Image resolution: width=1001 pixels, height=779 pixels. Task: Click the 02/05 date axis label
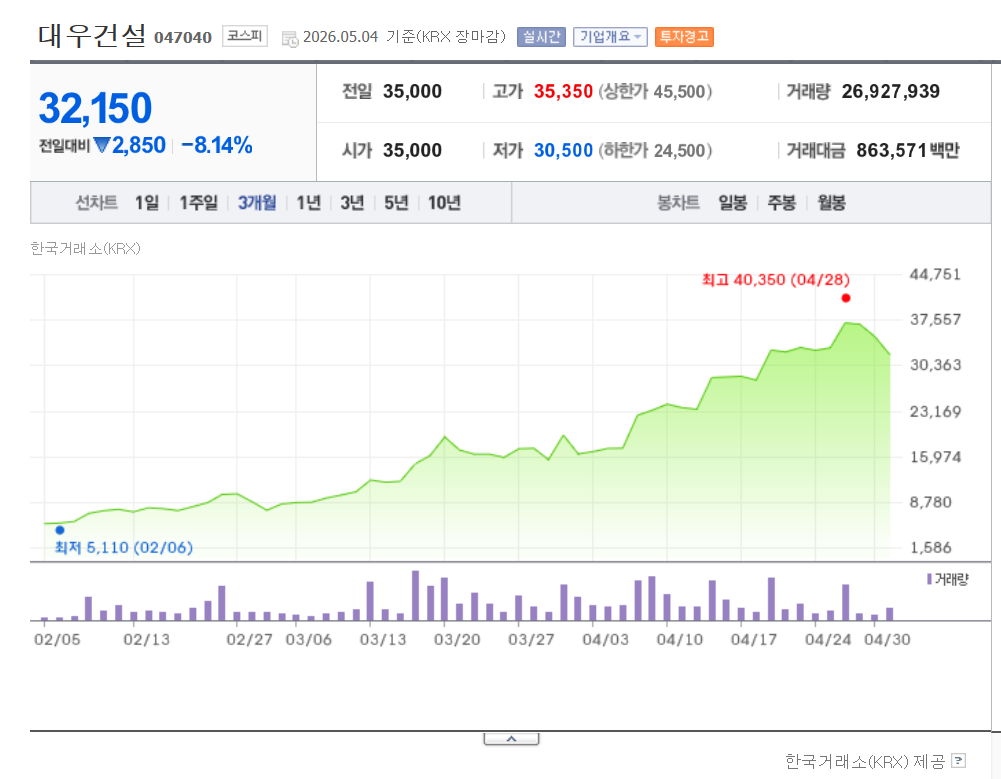click(x=57, y=639)
